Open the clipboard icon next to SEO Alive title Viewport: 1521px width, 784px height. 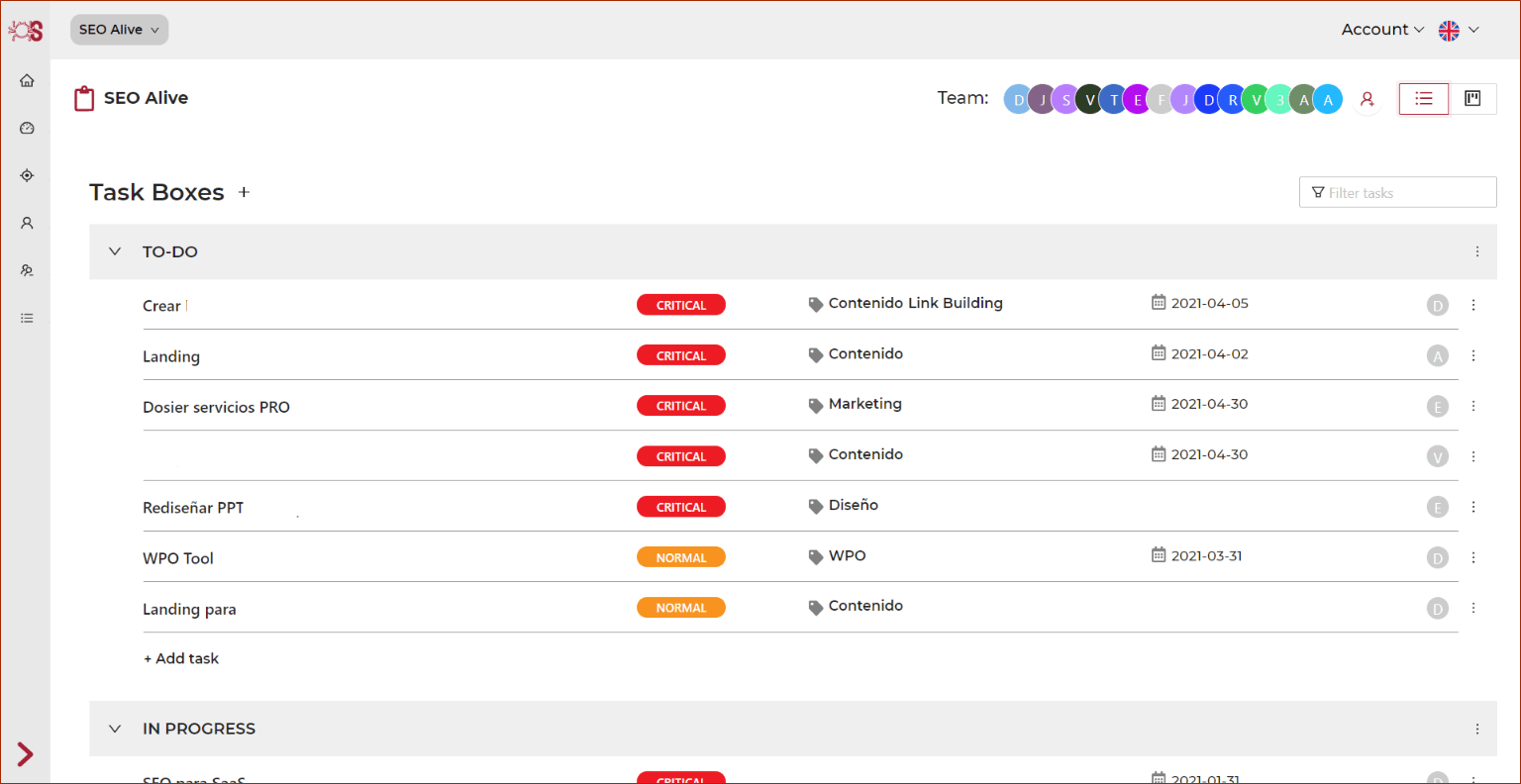click(x=84, y=97)
